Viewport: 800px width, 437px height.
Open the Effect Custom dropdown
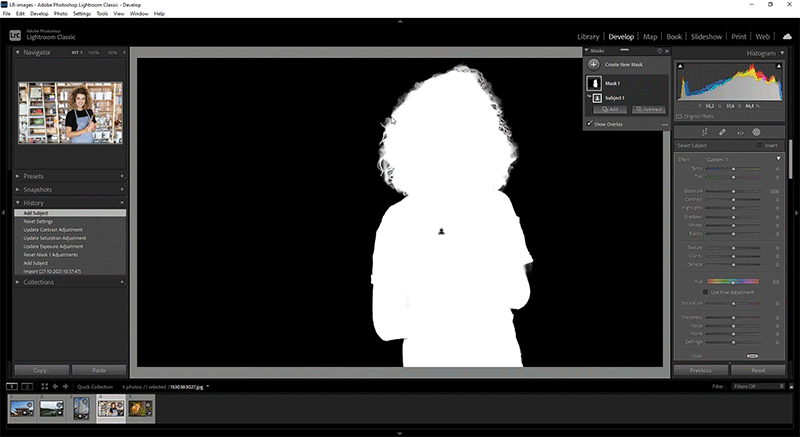(x=718, y=159)
